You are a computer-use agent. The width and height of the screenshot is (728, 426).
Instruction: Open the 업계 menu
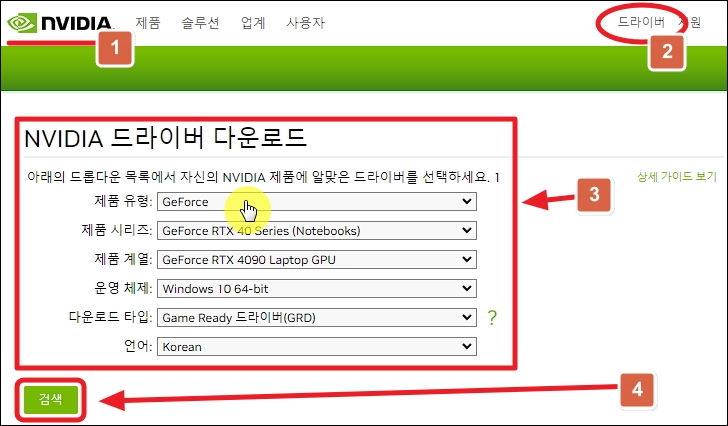[253, 23]
